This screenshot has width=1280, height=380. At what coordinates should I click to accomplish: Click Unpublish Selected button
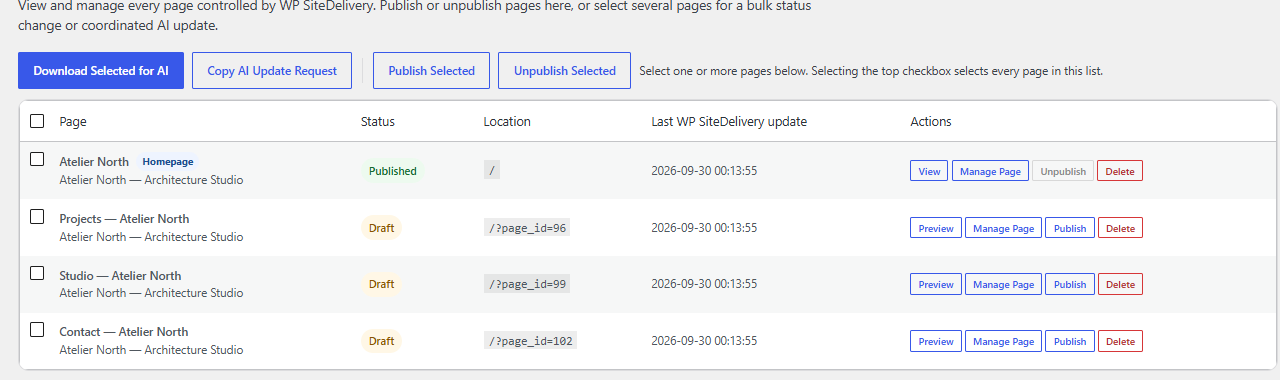tap(564, 71)
